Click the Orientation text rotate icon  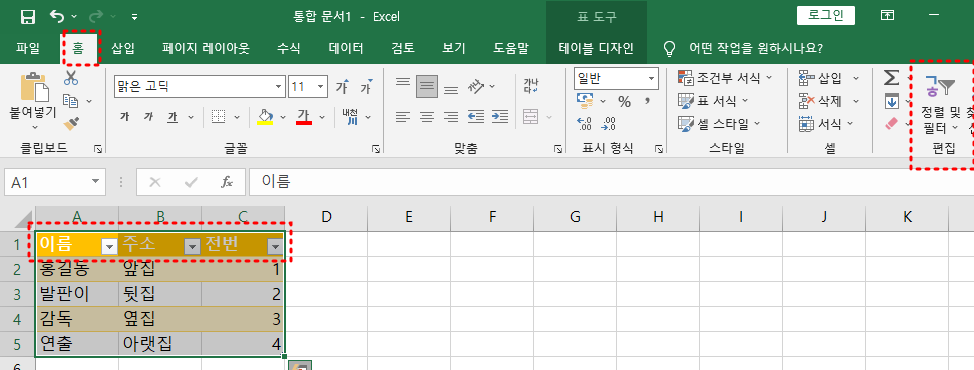tap(476, 86)
